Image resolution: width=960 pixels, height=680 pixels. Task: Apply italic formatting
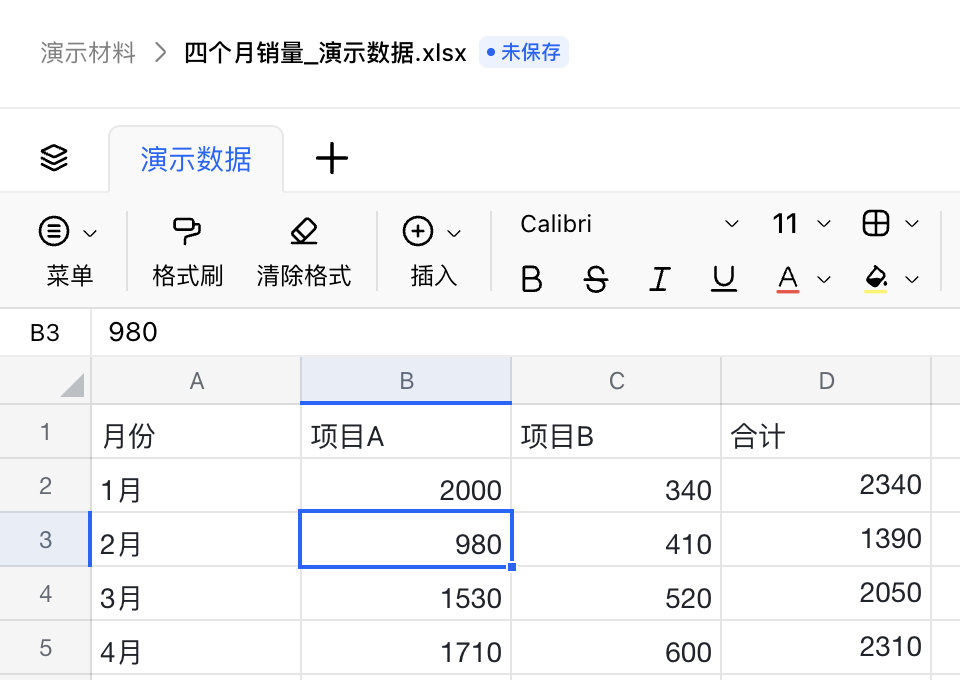point(659,279)
